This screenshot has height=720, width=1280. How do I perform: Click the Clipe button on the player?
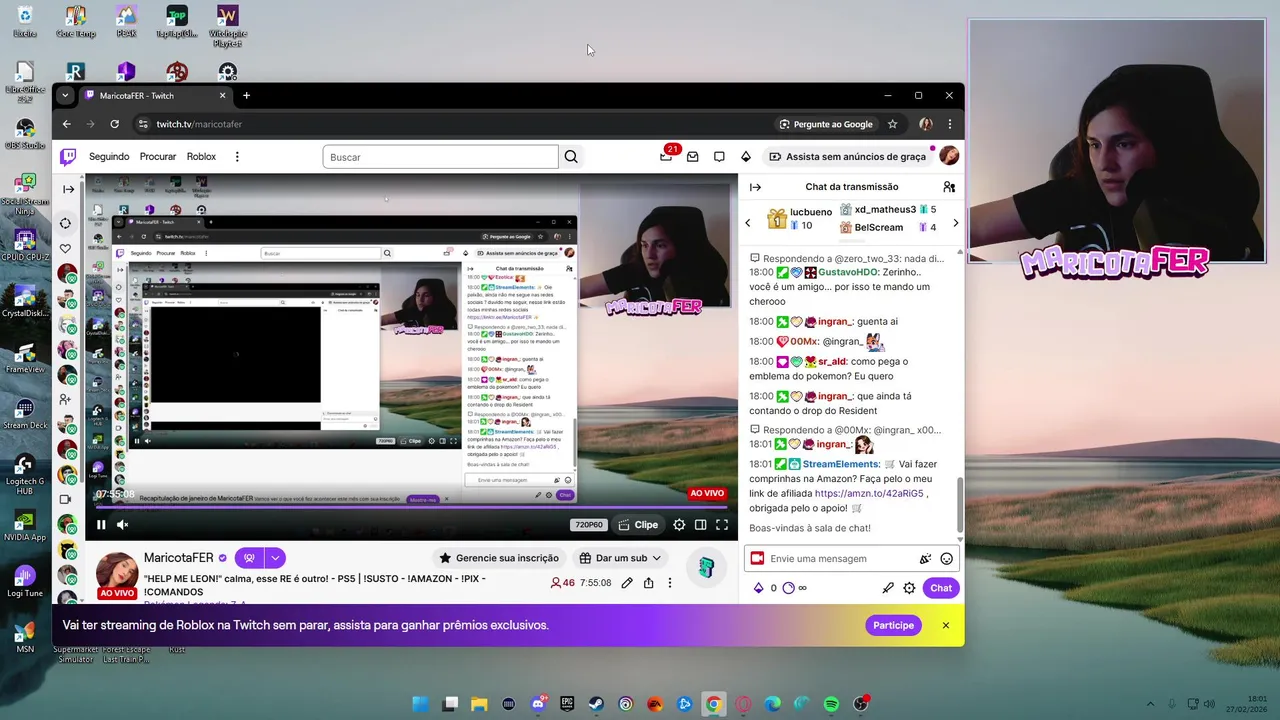(x=637, y=525)
